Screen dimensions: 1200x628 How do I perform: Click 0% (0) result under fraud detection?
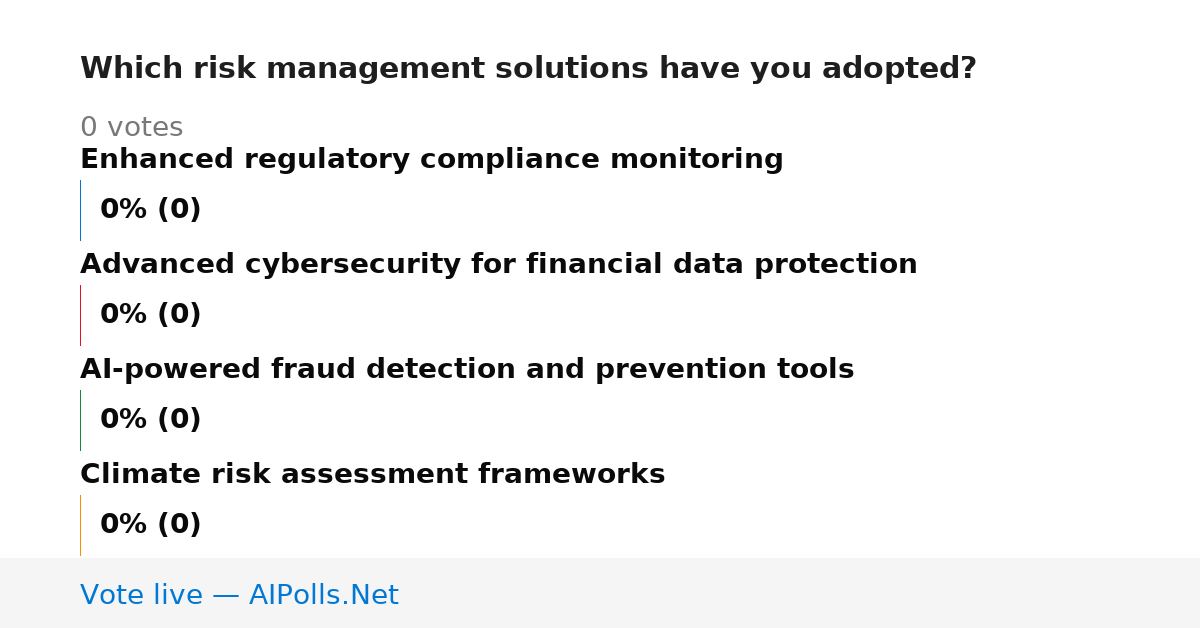[151, 420]
